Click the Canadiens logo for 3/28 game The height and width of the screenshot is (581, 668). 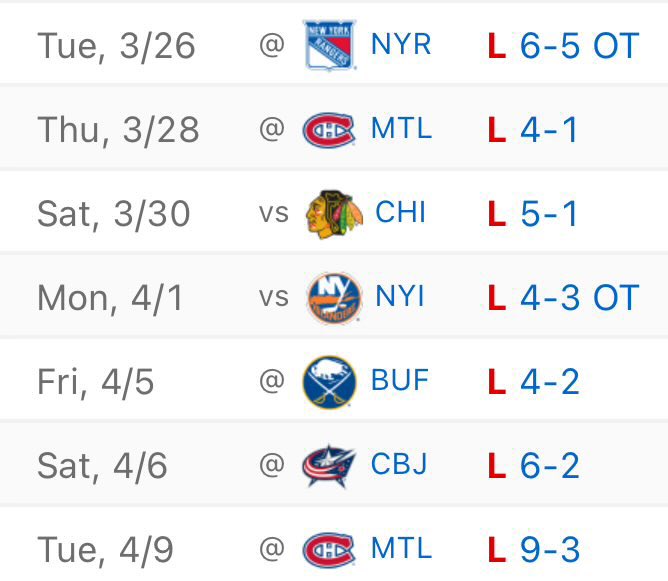(x=328, y=129)
